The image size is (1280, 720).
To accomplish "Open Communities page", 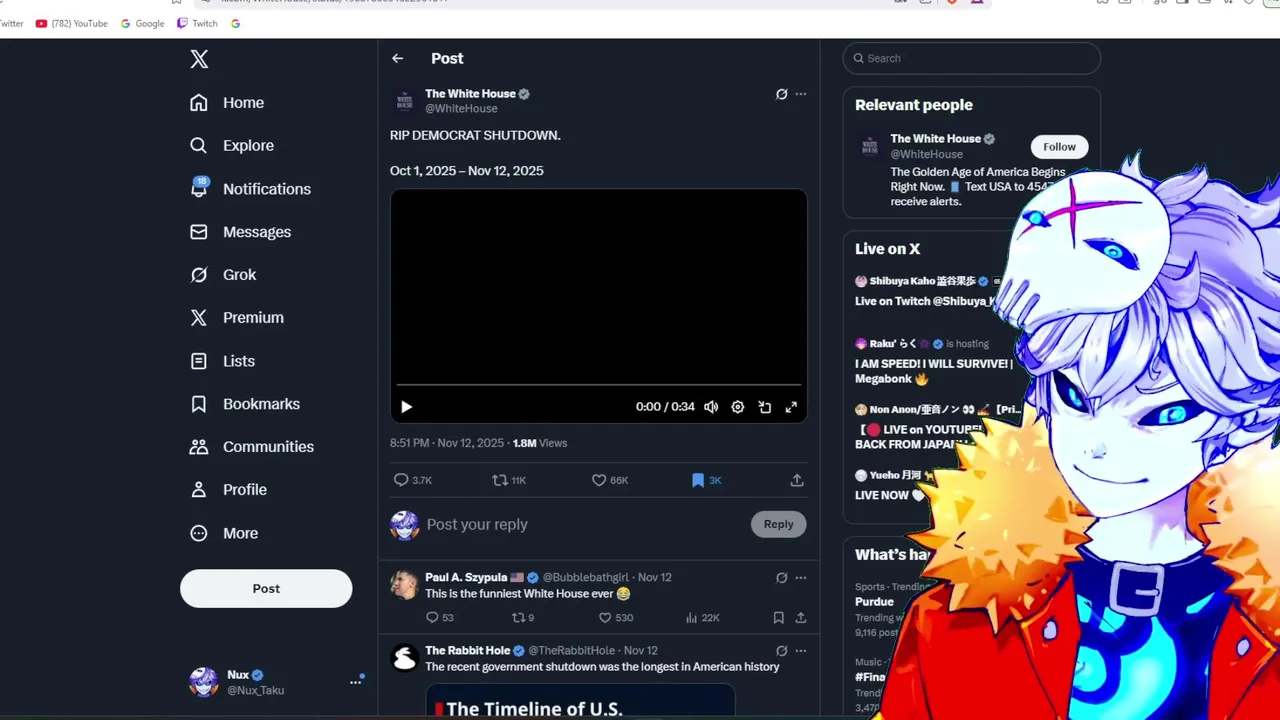I will click(252, 447).
